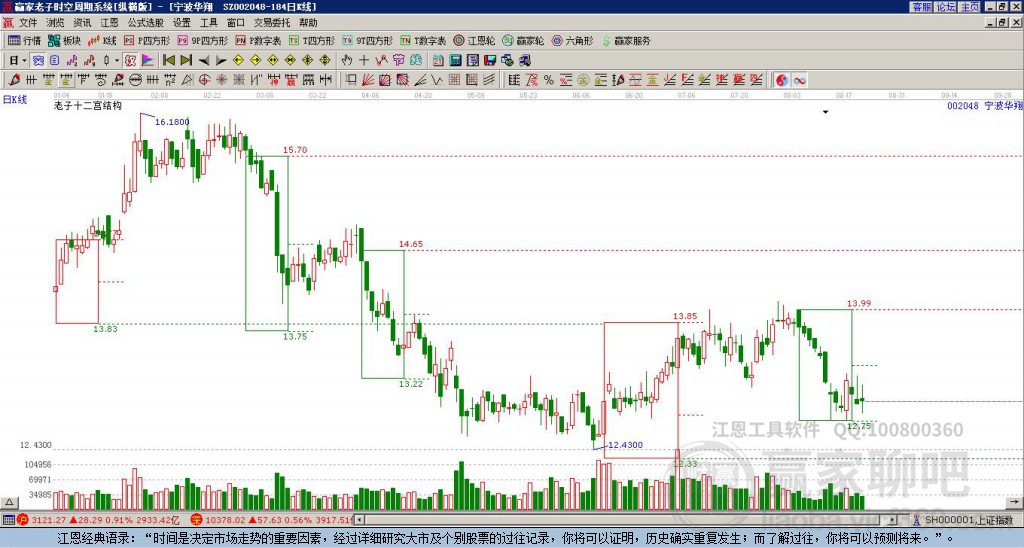
Task: Click the 客服 customer service link
Action: coord(921,7)
